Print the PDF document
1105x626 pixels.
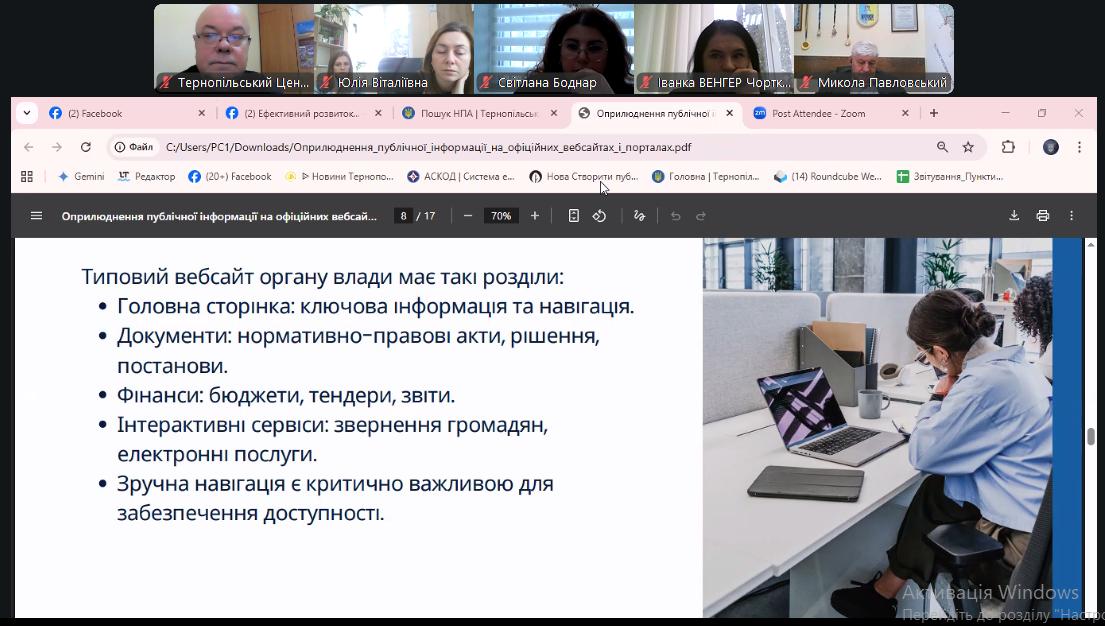coord(1043,215)
